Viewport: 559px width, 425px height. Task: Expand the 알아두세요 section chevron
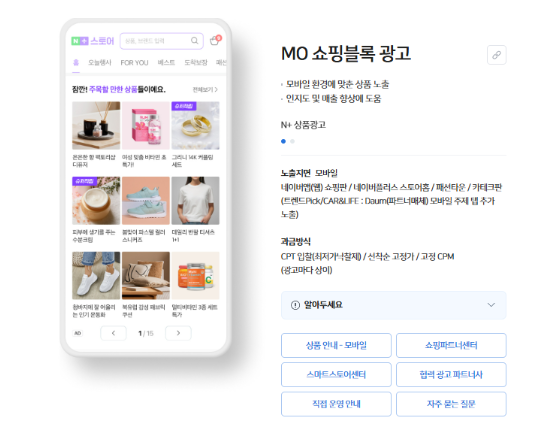click(491, 305)
